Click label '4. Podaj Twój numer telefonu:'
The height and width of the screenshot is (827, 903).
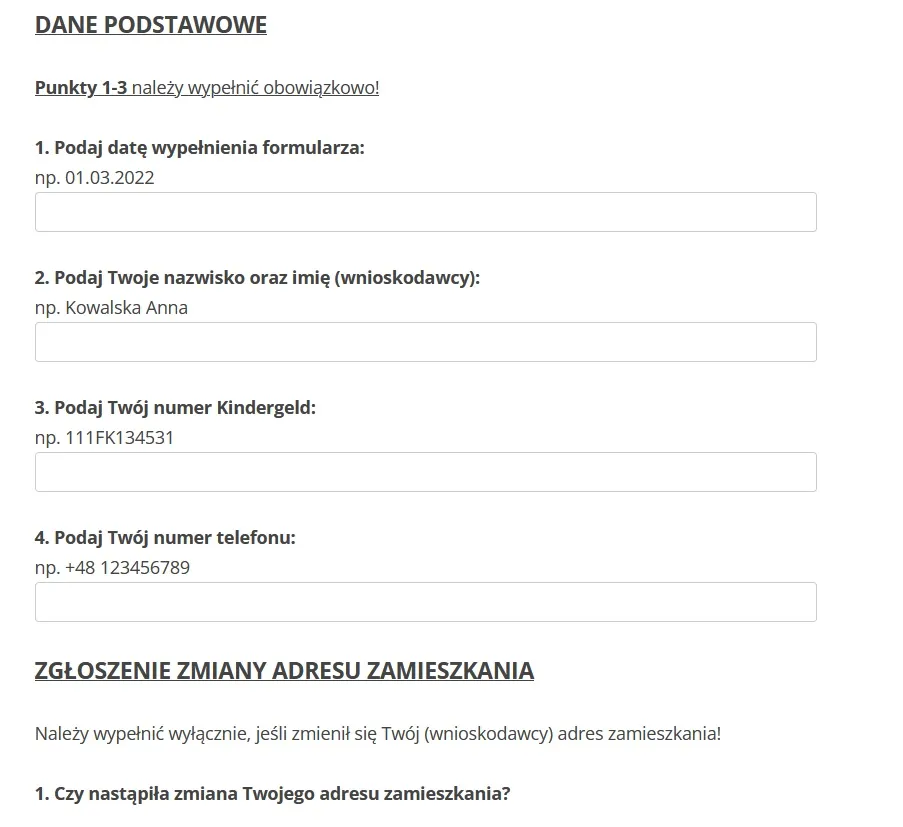[165, 538]
